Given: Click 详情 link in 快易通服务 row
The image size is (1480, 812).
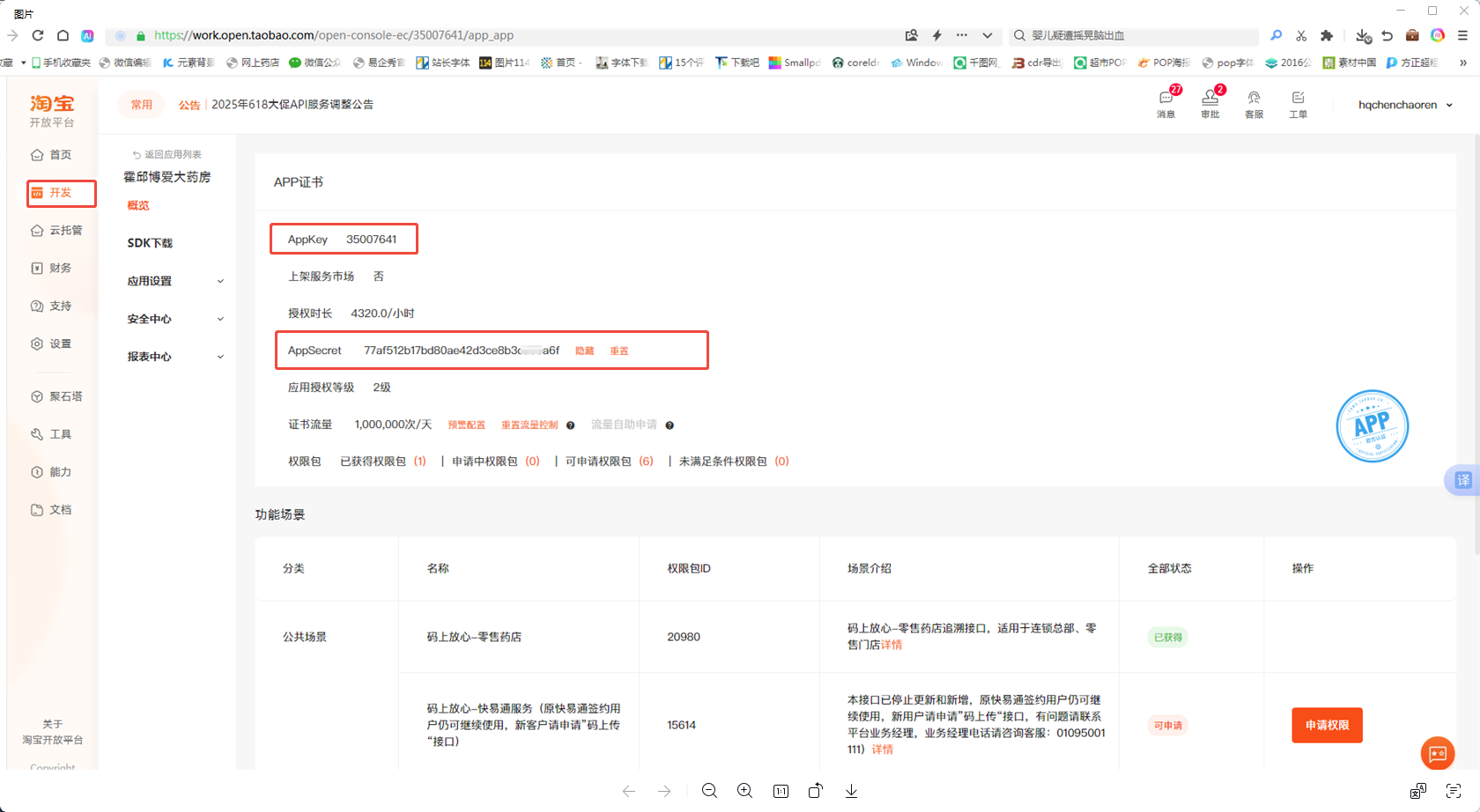Looking at the screenshot, I should coord(883,750).
